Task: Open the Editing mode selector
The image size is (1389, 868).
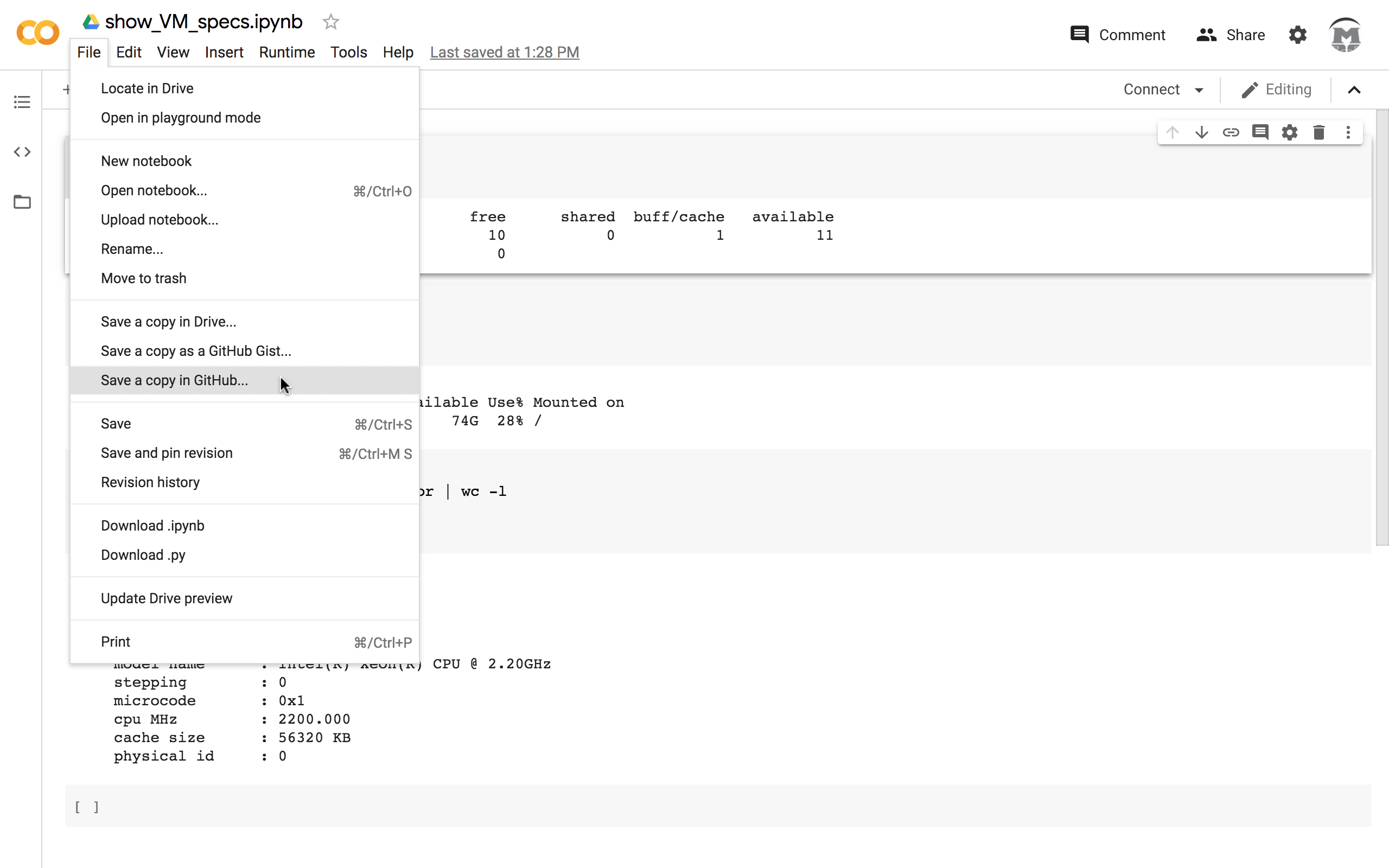Action: click(x=1277, y=90)
